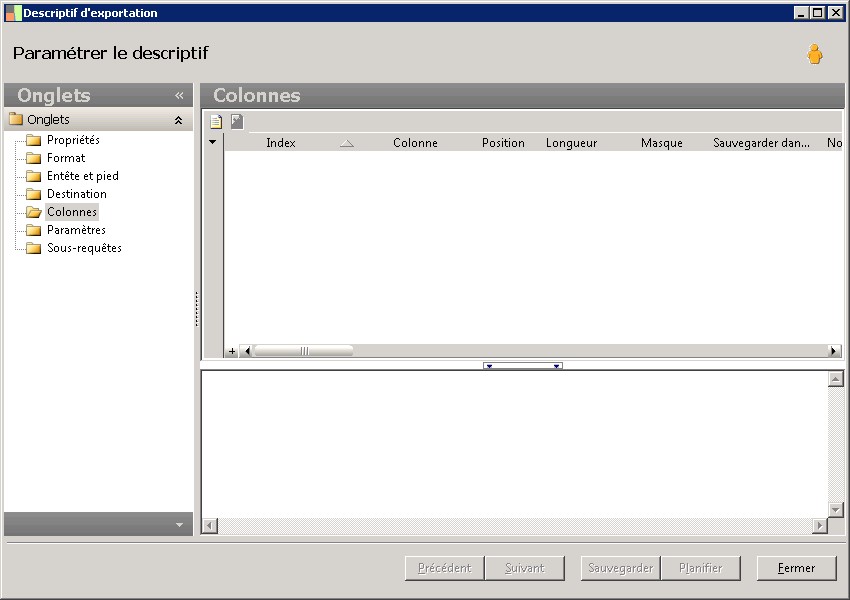
Task: Open the Format folder
Action: tap(66, 158)
